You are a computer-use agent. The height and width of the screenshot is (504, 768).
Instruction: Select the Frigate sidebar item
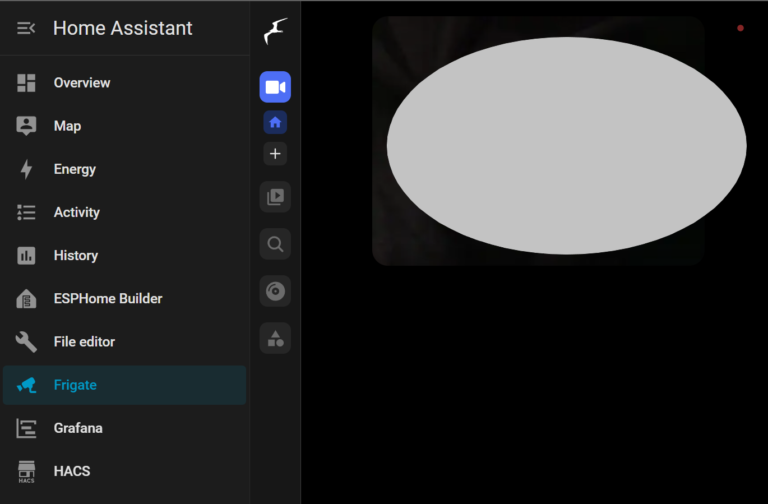tap(124, 385)
